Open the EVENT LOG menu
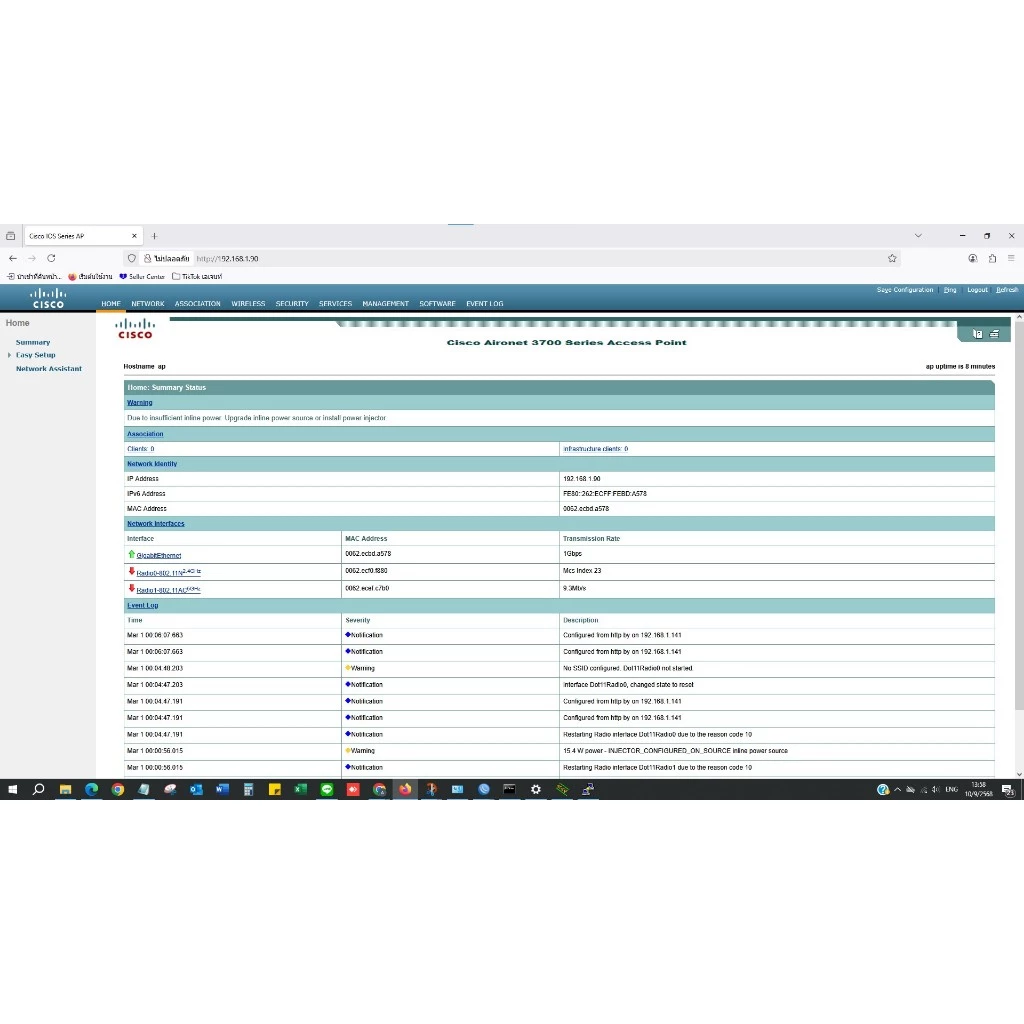This screenshot has width=1024, height=1024. coord(485,304)
